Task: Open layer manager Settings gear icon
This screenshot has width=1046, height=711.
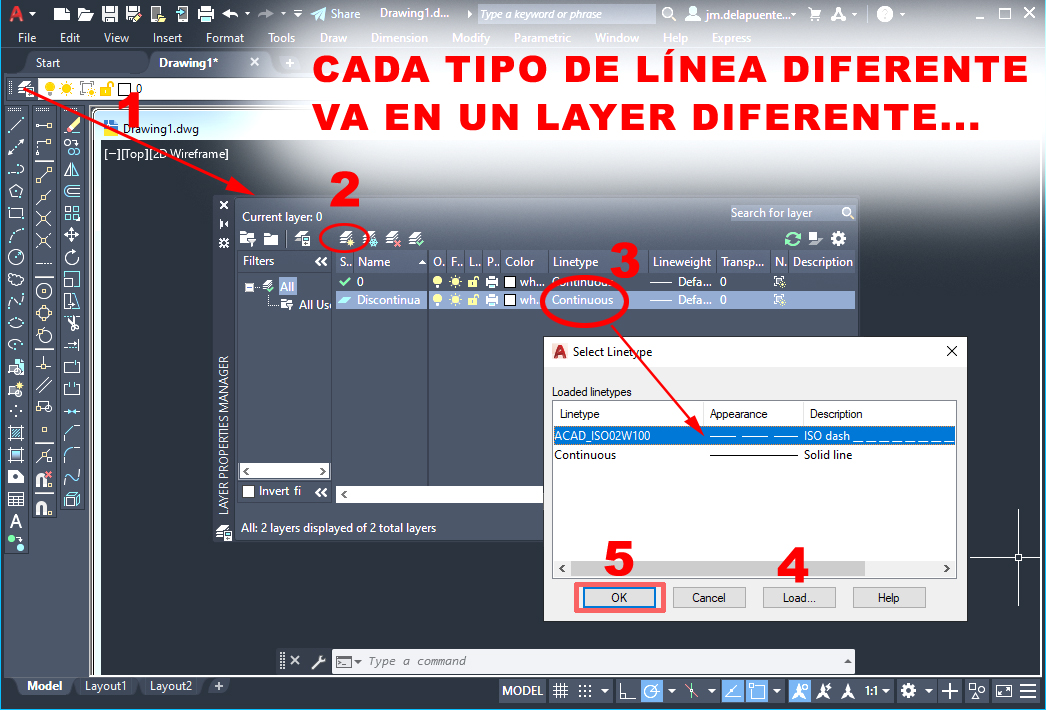Action: pos(839,239)
